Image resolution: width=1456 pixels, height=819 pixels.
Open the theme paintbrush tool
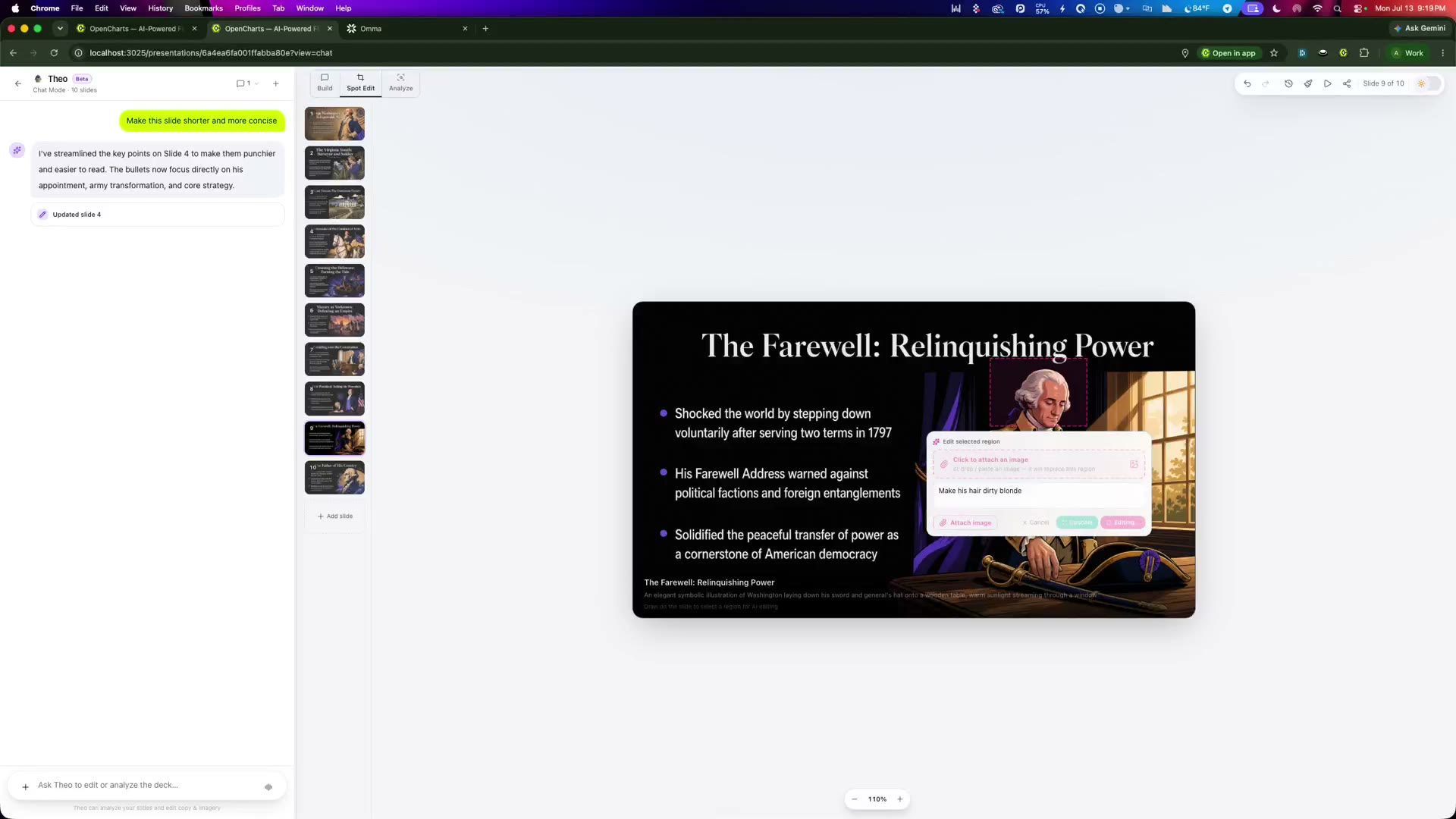point(1308,83)
